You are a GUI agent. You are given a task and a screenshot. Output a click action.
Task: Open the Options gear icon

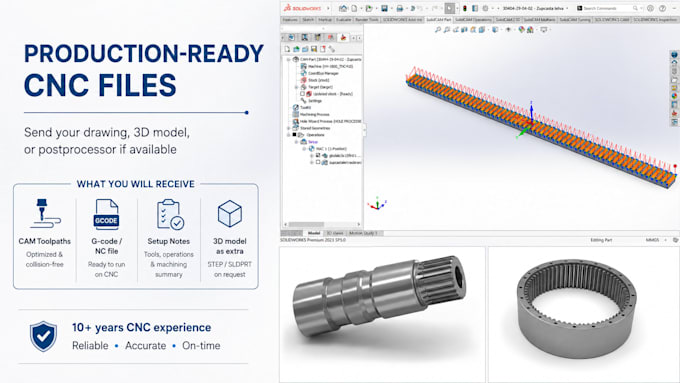point(485,8)
